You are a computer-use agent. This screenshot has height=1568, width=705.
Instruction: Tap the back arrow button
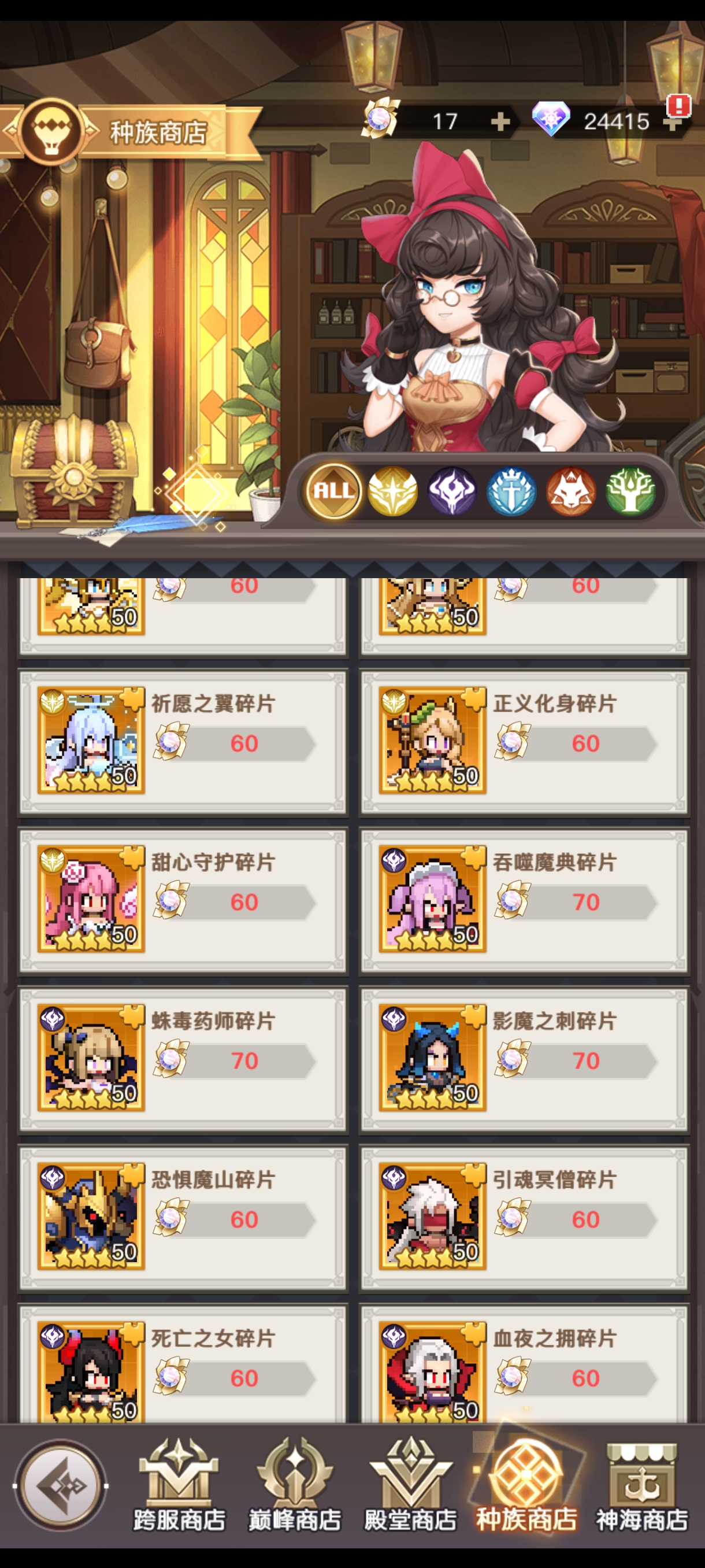pos(60,1485)
